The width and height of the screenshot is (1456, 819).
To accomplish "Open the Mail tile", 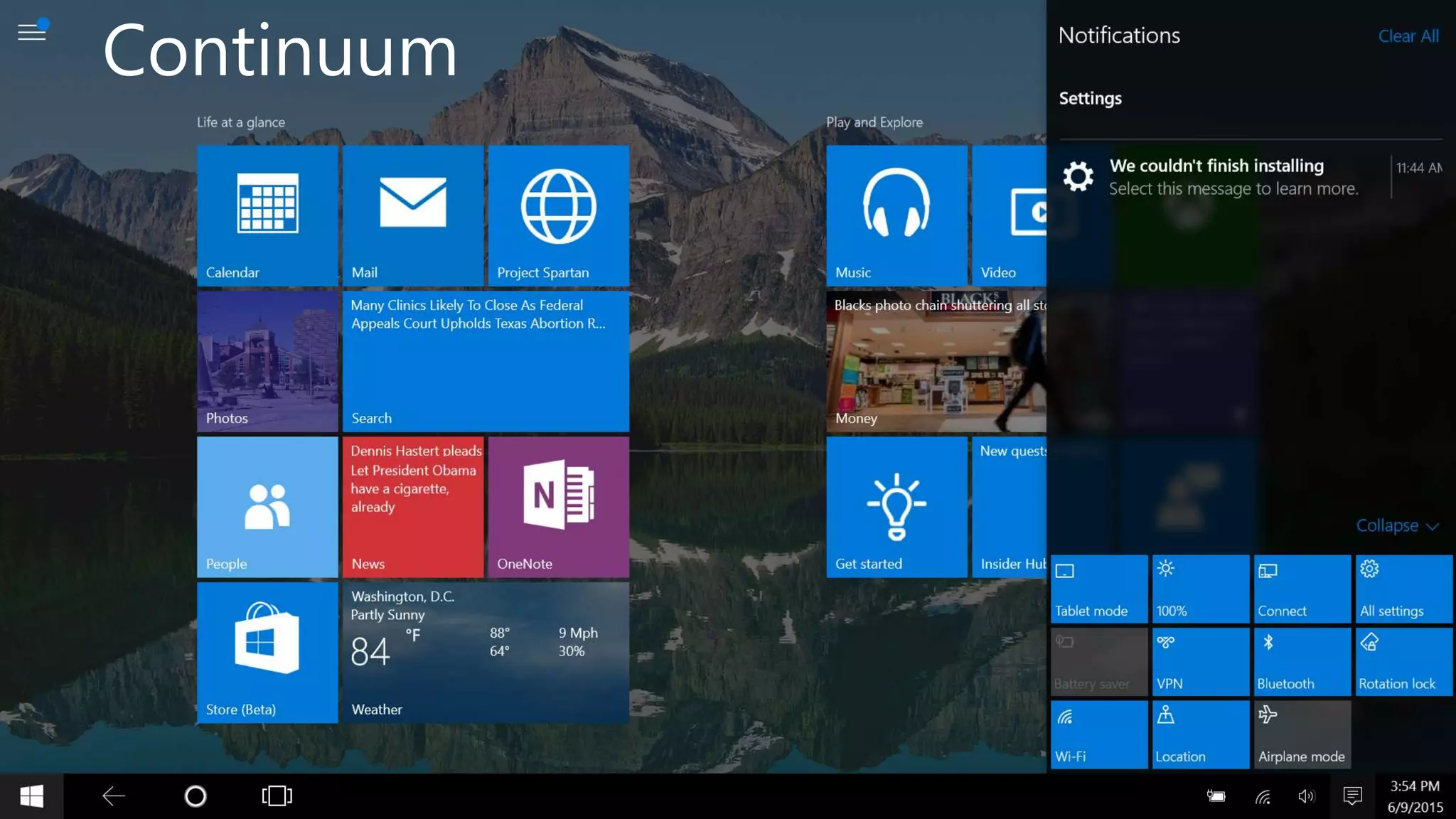I will pos(413,215).
